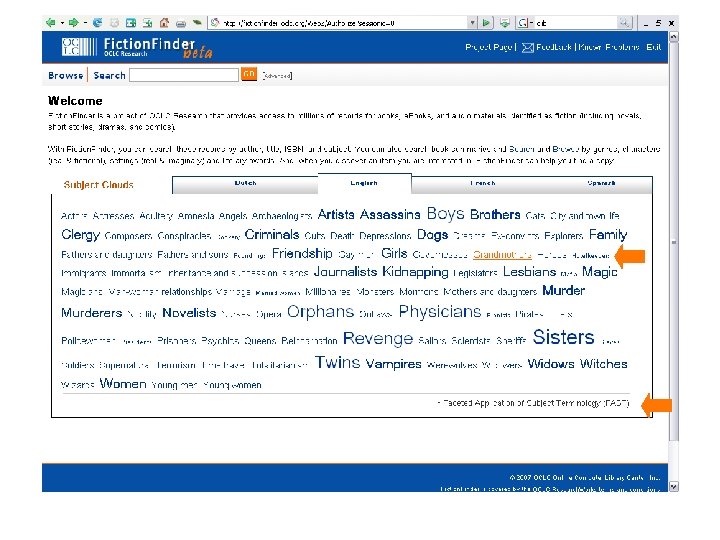Viewport: 720px width, 540px height.
Task: Select the Sisters subject tag
Action: point(563,337)
